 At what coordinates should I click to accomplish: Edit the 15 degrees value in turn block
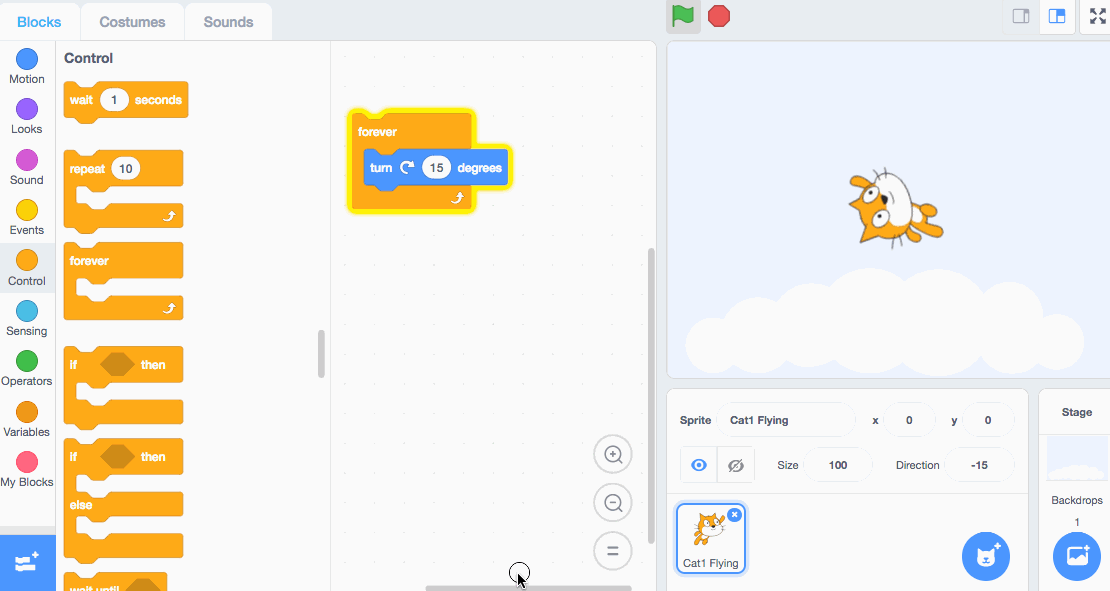(436, 168)
